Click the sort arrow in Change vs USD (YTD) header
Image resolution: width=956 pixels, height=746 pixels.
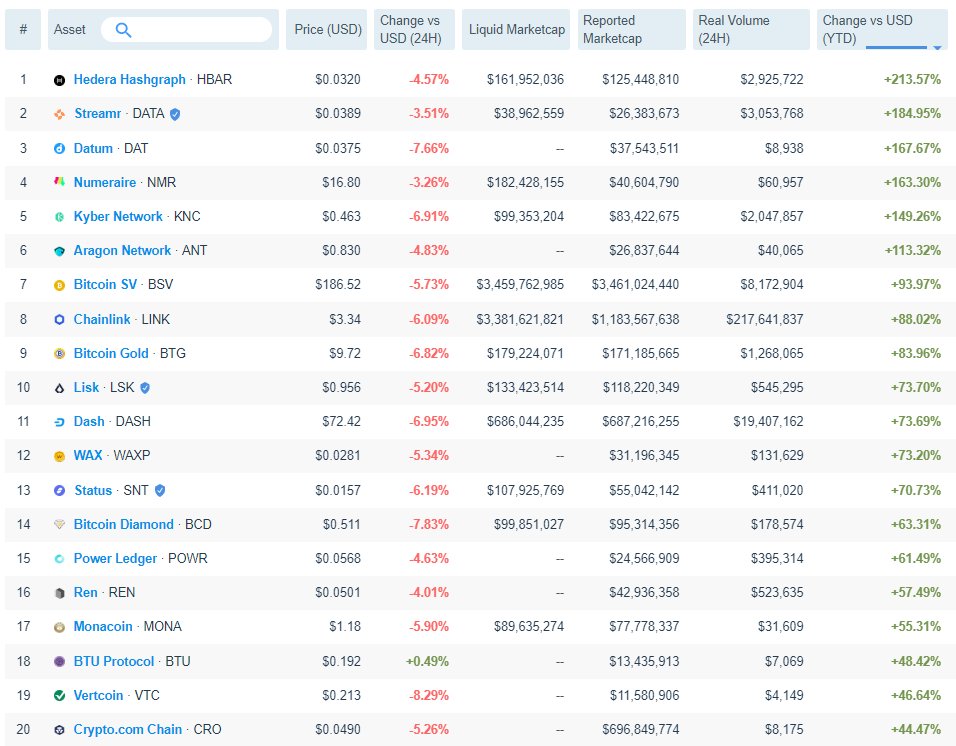[937, 47]
